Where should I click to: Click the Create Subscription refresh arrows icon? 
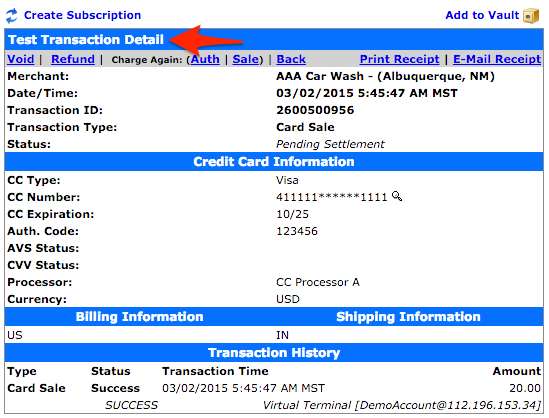pyautogui.click(x=12, y=15)
